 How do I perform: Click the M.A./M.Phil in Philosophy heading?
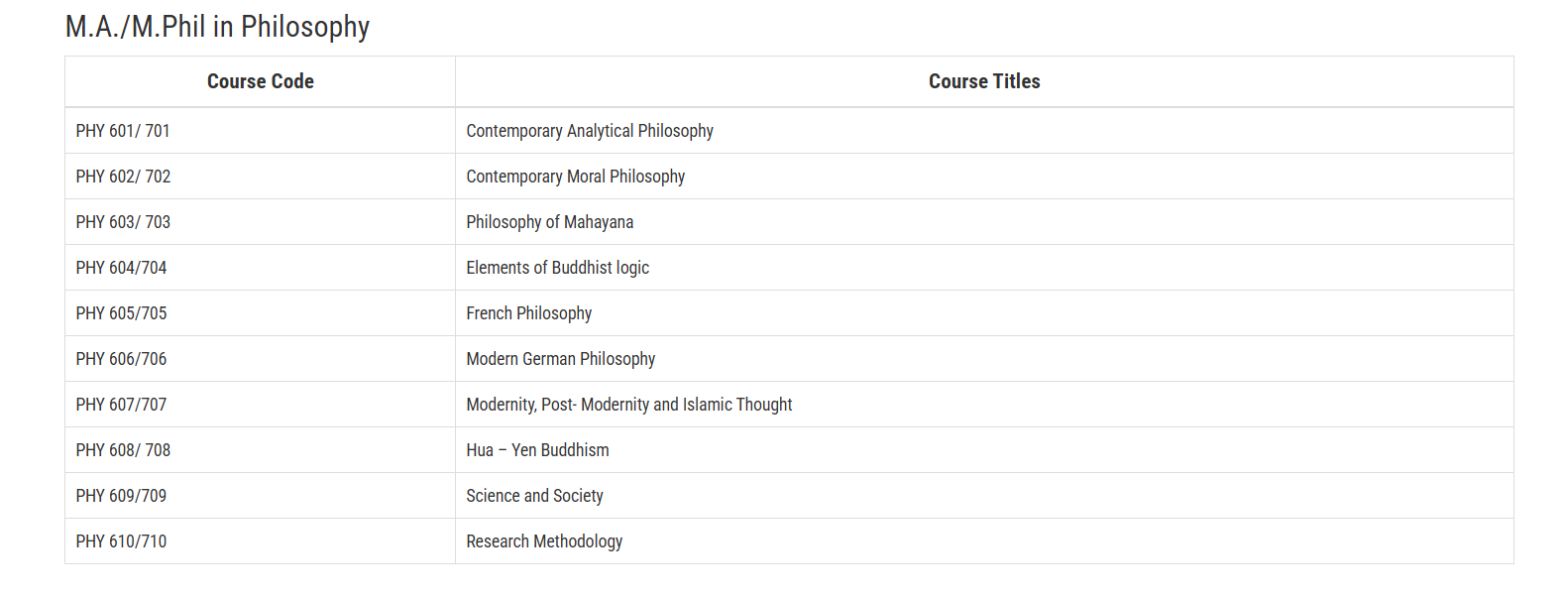tap(217, 27)
